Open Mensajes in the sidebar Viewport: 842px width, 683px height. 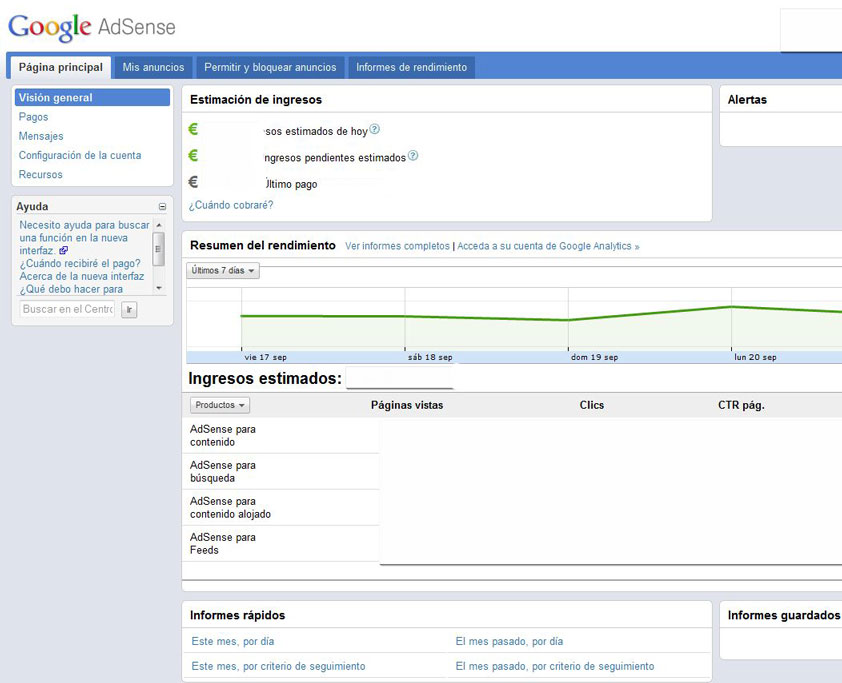click(41, 136)
